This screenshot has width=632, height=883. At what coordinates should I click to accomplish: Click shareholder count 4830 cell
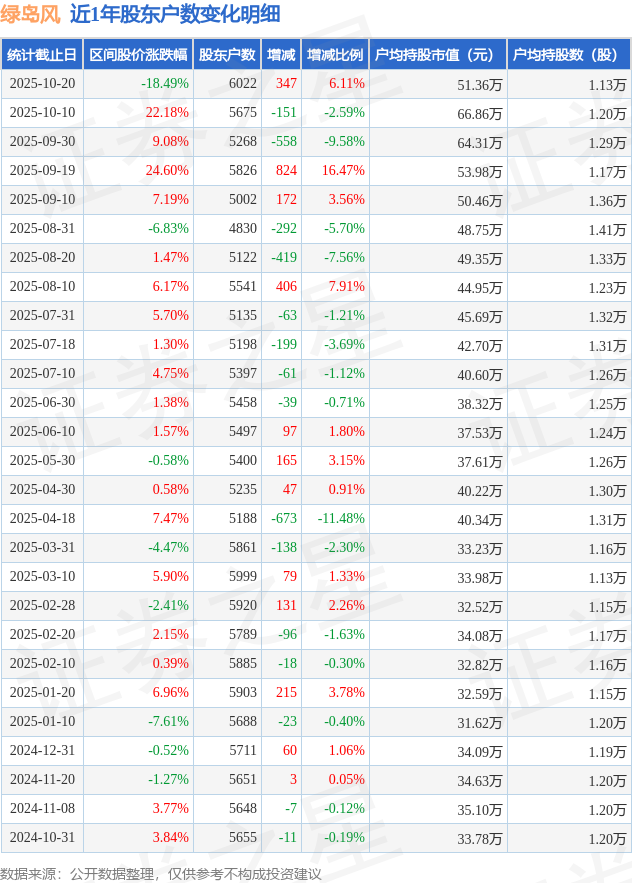(x=243, y=229)
